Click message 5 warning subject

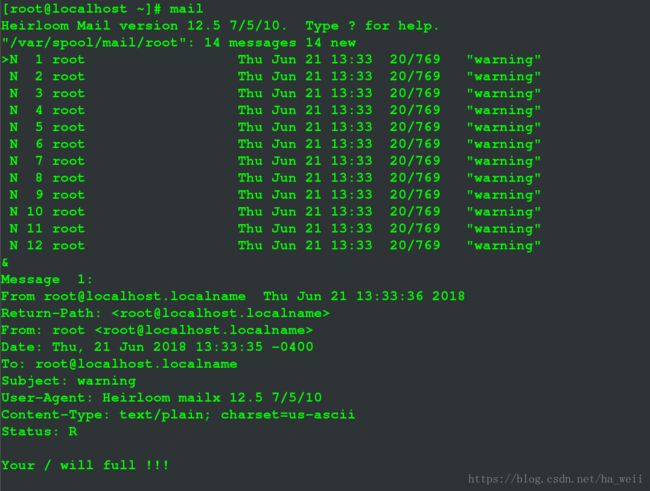504,127
